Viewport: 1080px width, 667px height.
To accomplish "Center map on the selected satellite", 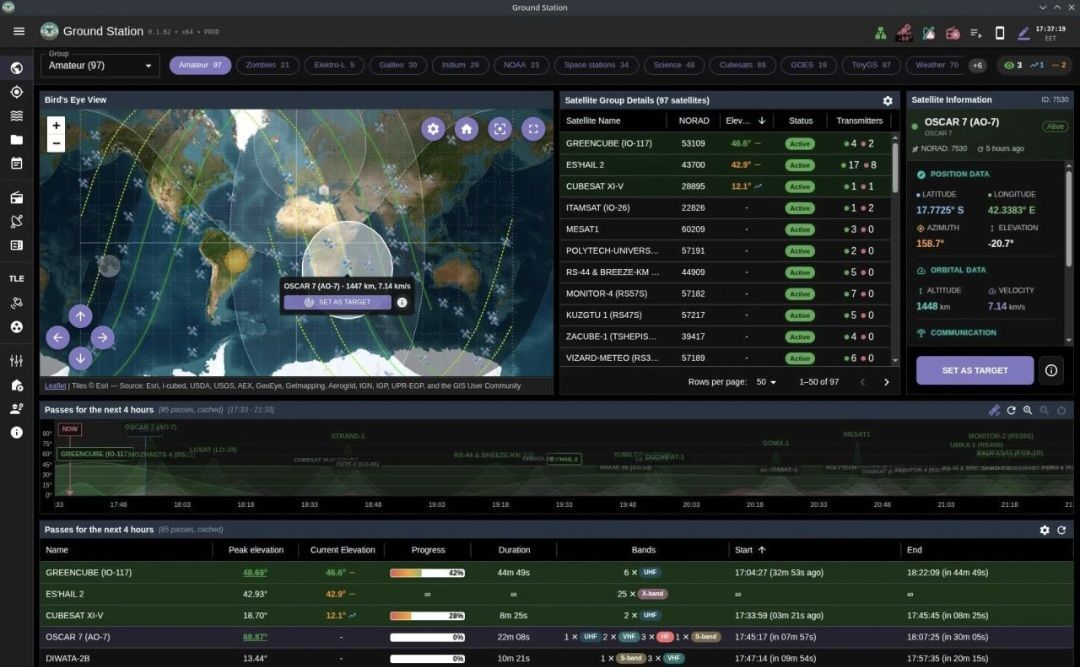I will click(500, 128).
